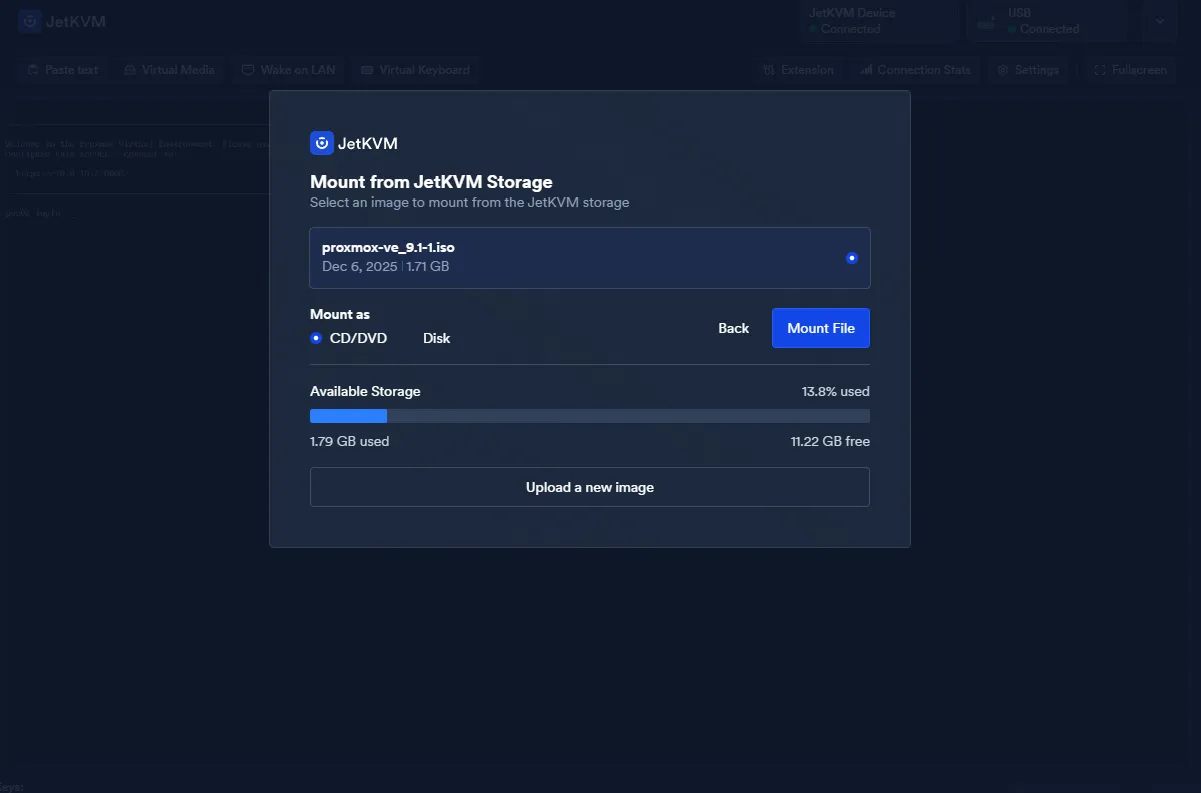Expand the top-right chevron dropdown
This screenshot has height=793, width=1201.
tap(1160, 21)
